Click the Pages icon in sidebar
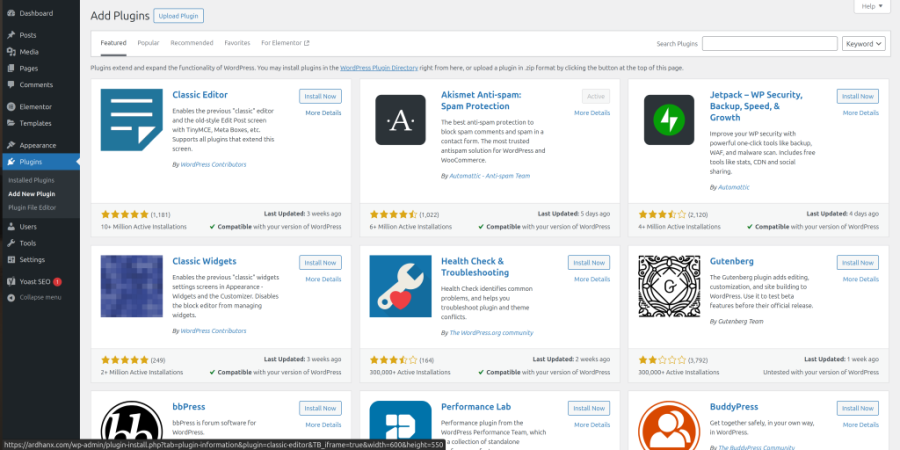The width and height of the screenshot is (900, 450). (x=11, y=68)
